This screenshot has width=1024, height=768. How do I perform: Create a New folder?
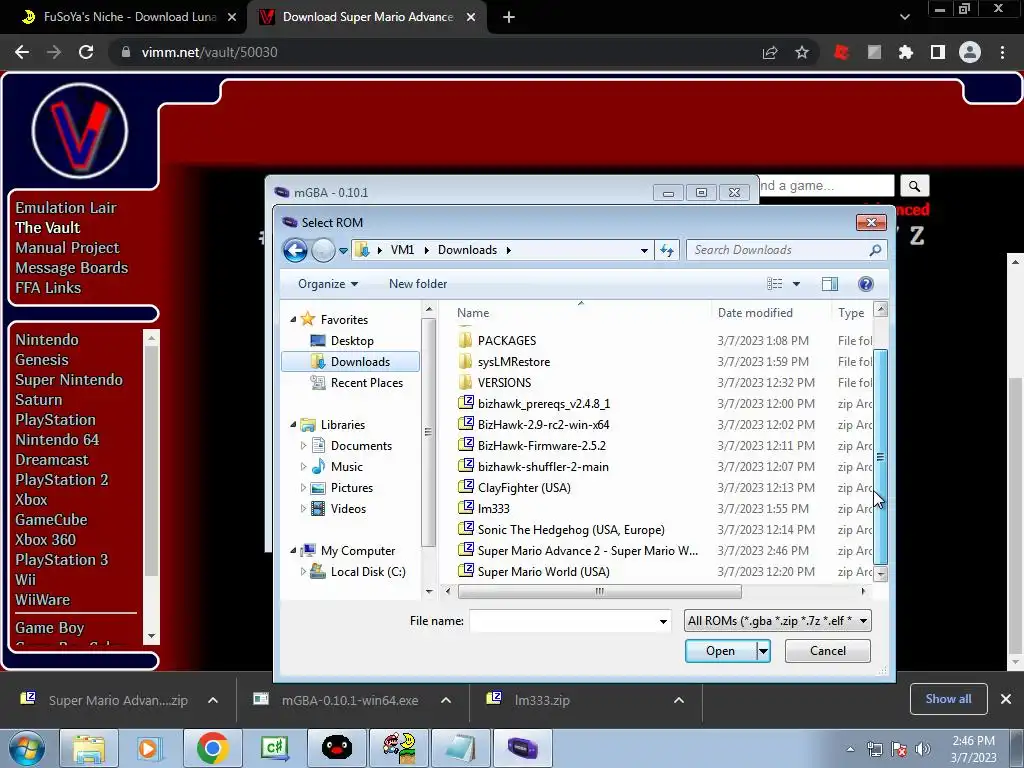click(418, 284)
